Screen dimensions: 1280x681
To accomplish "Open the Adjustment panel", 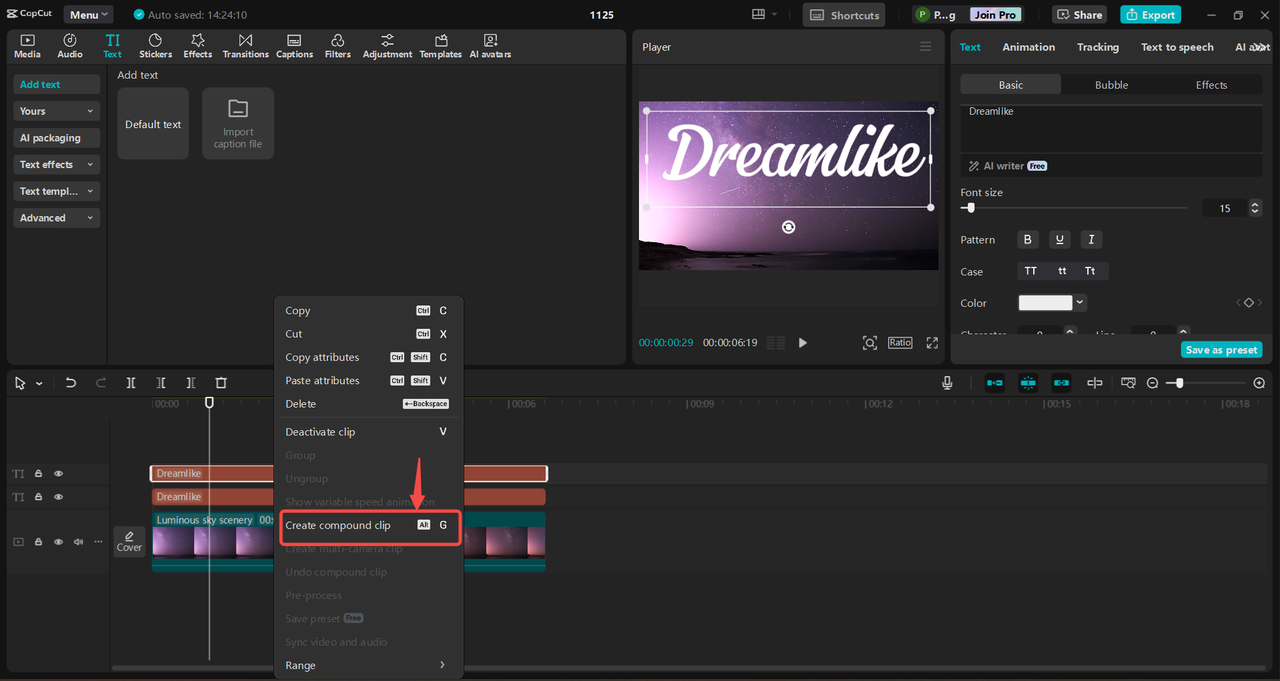I will [387, 46].
